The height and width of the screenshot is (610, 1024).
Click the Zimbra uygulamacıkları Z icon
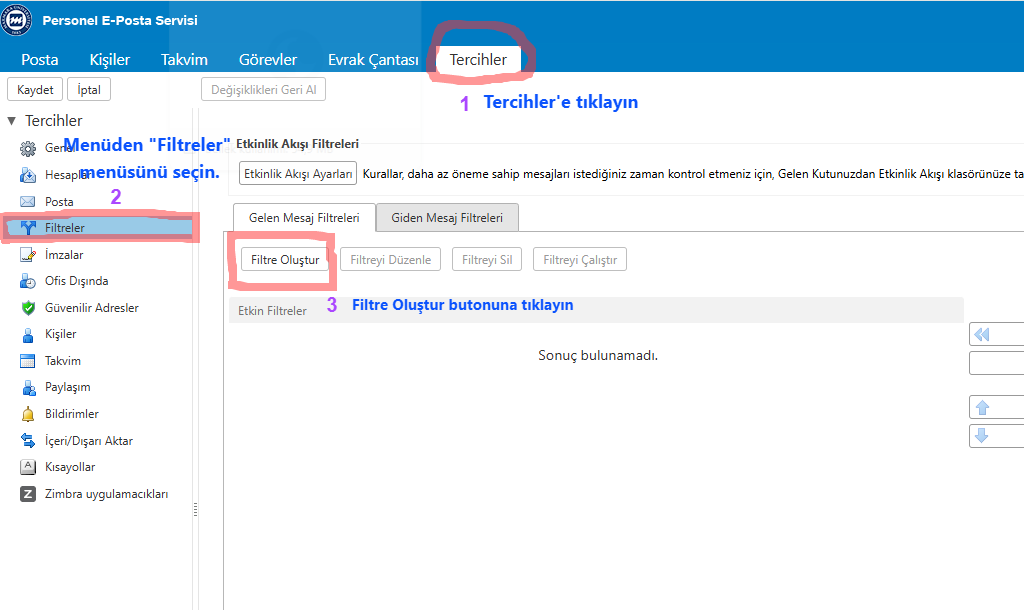[27, 494]
